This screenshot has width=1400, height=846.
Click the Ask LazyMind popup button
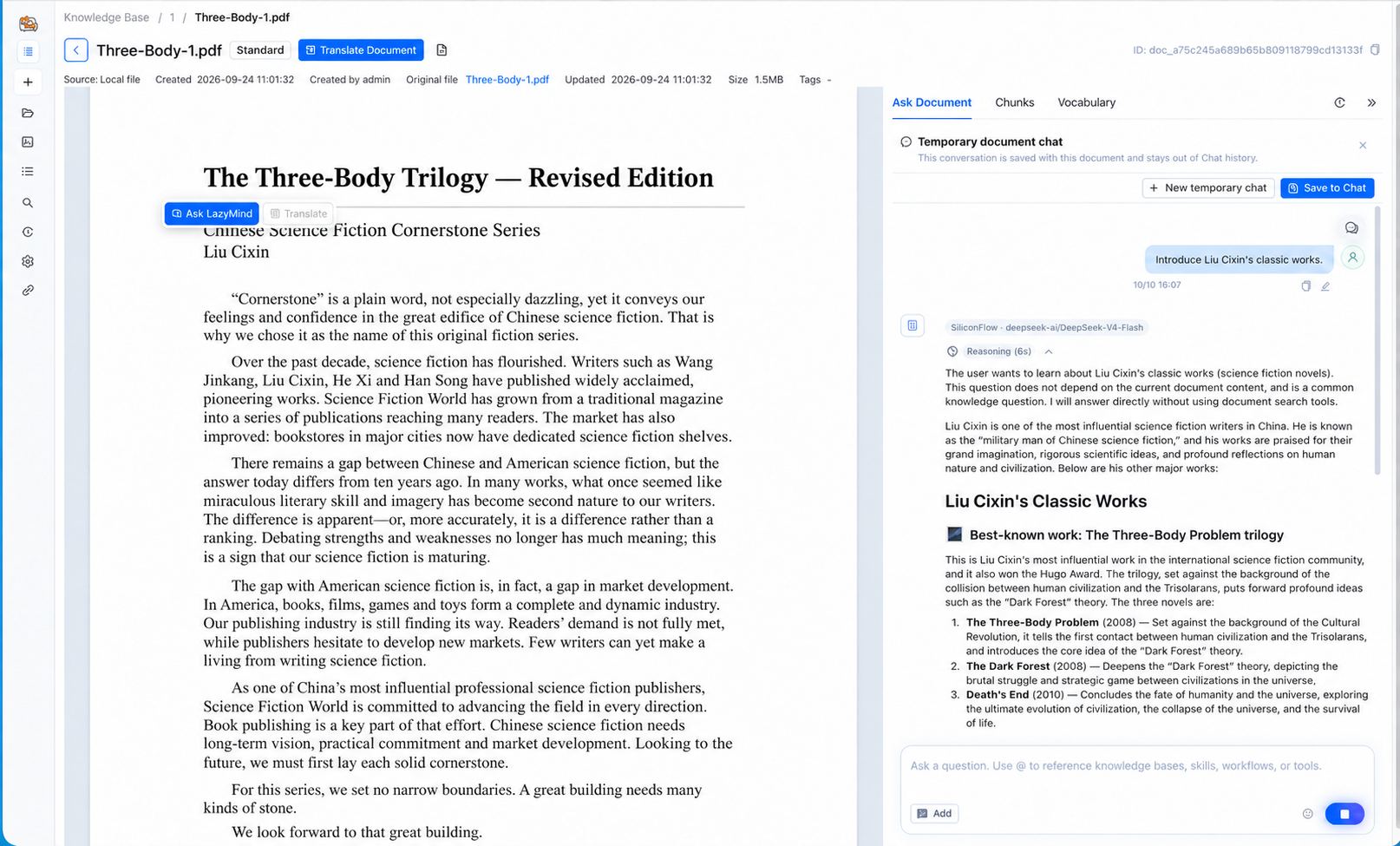[x=213, y=213]
